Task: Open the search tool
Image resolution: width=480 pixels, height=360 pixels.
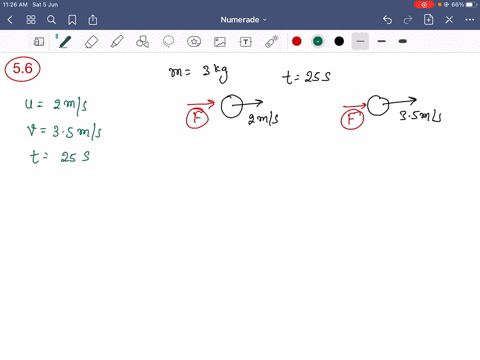Action: click(x=51, y=20)
